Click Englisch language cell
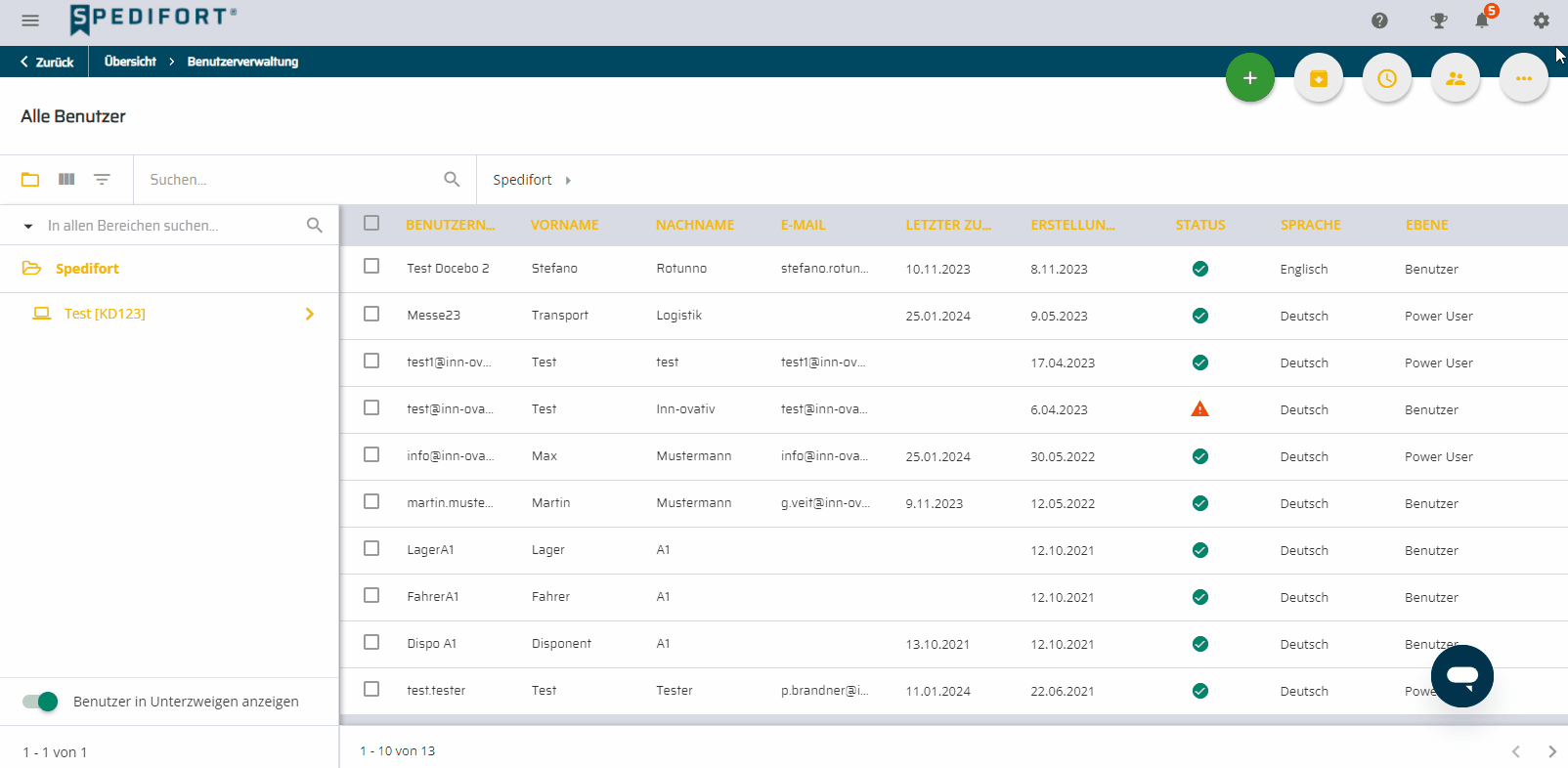The height and width of the screenshot is (768, 1568). point(1304,269)
